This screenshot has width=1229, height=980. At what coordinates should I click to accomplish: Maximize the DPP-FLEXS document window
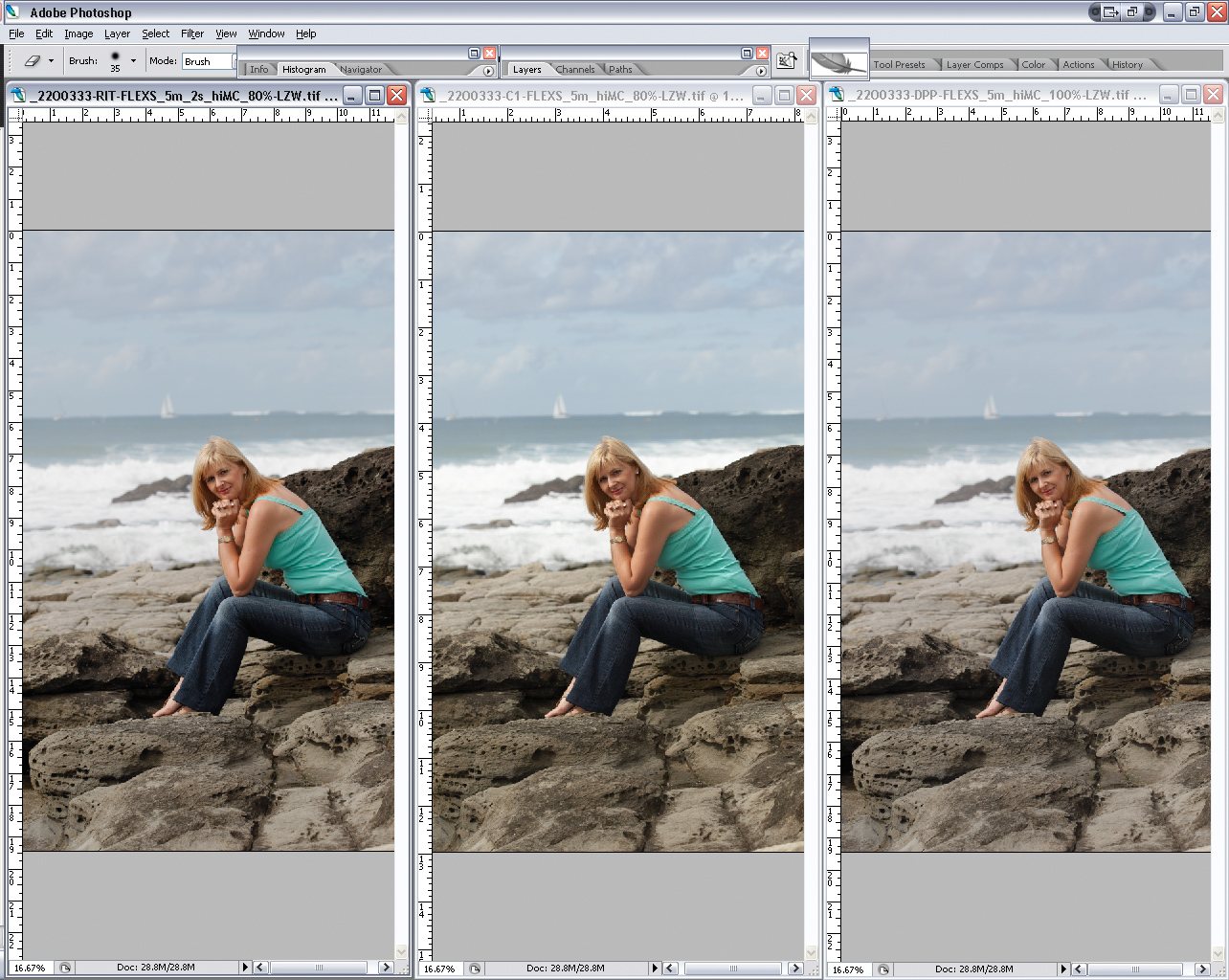[1191, 95]
